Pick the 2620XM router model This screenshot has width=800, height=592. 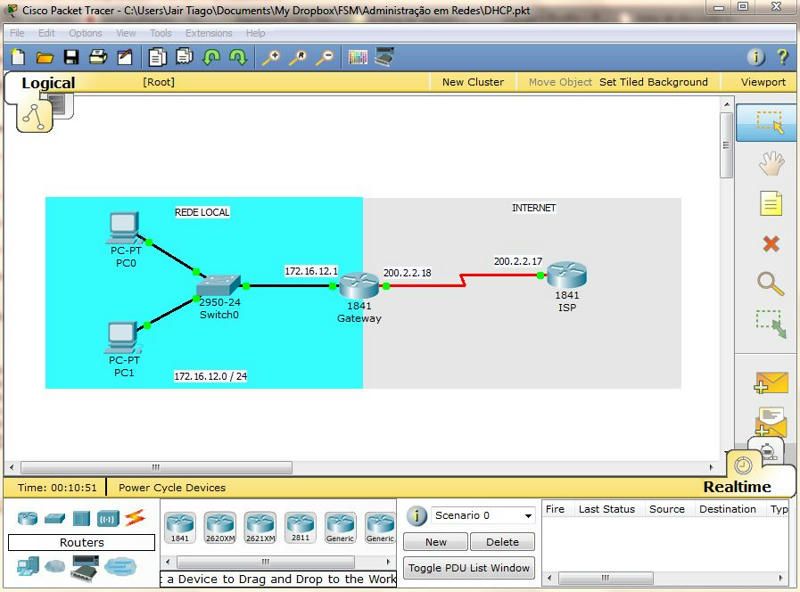click(220, 527)
